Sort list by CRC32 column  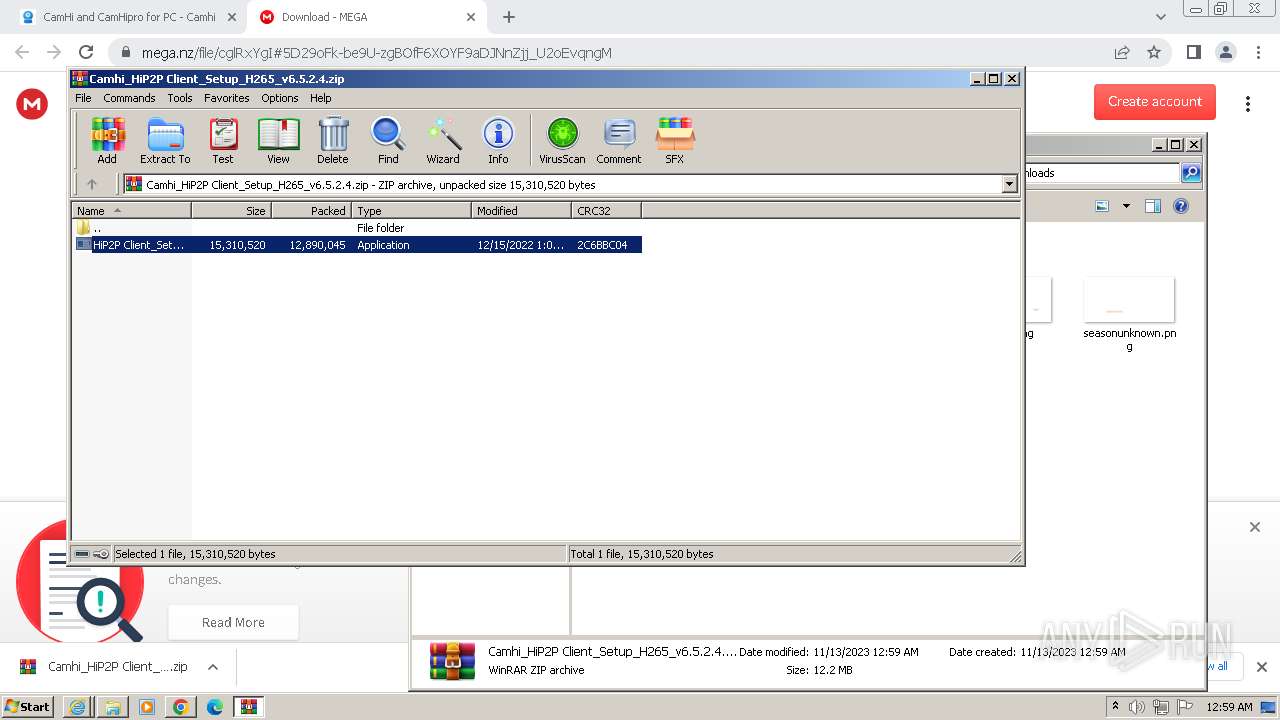pyautogui.click(x=606, y=210)
